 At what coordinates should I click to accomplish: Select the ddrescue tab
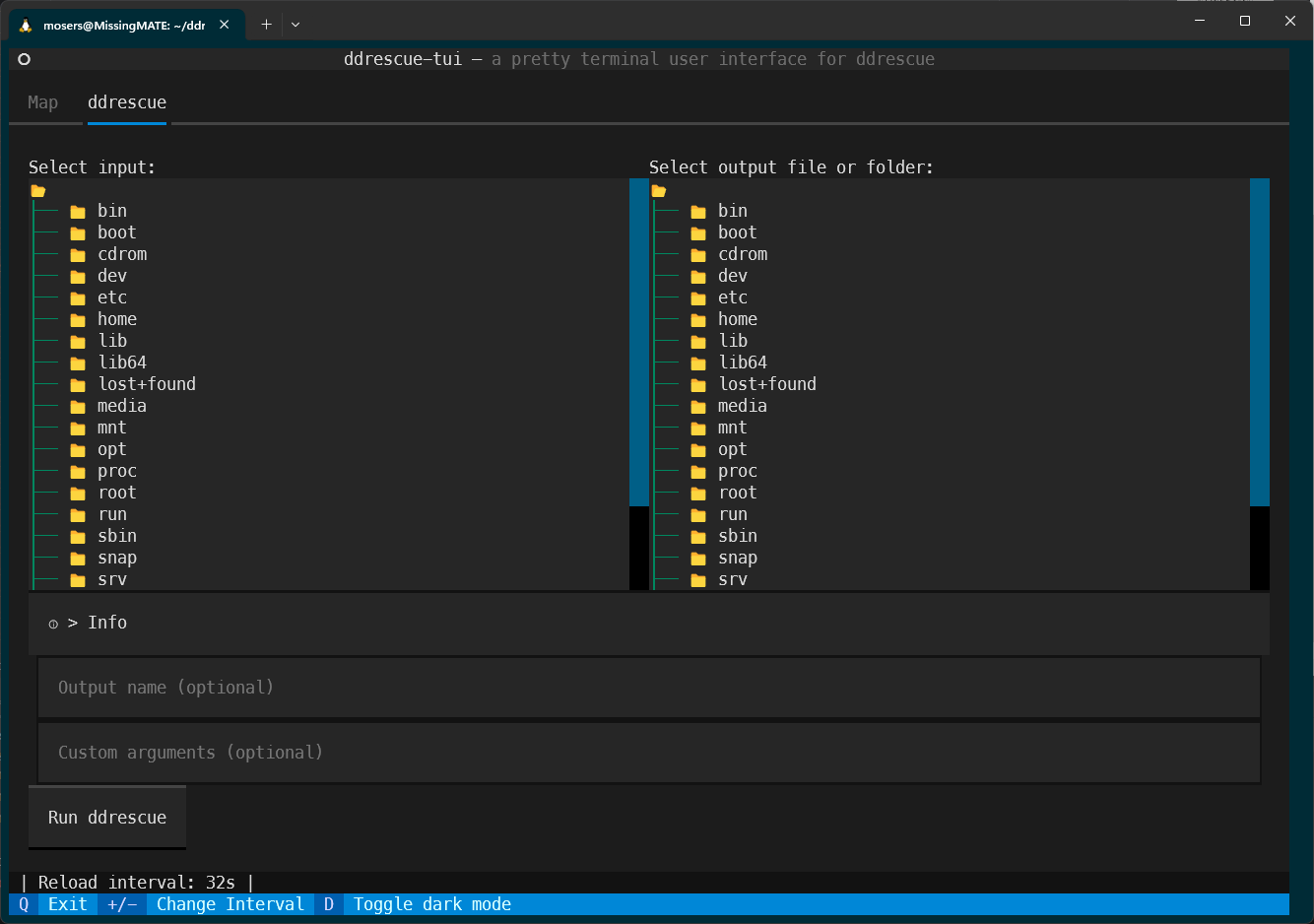(x=127, y=102)
